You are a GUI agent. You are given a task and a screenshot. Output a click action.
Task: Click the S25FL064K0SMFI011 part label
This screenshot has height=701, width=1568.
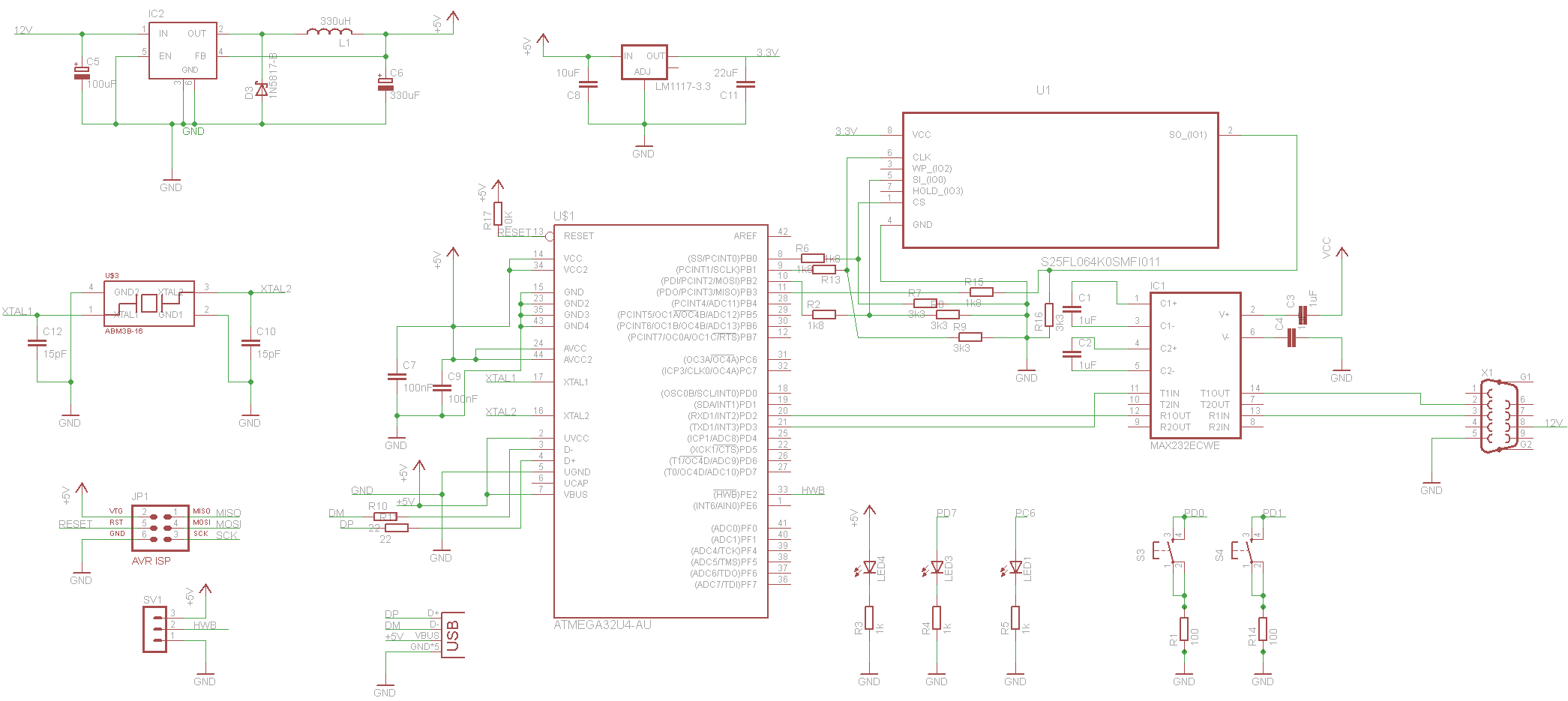click(x=1100, y=262)
